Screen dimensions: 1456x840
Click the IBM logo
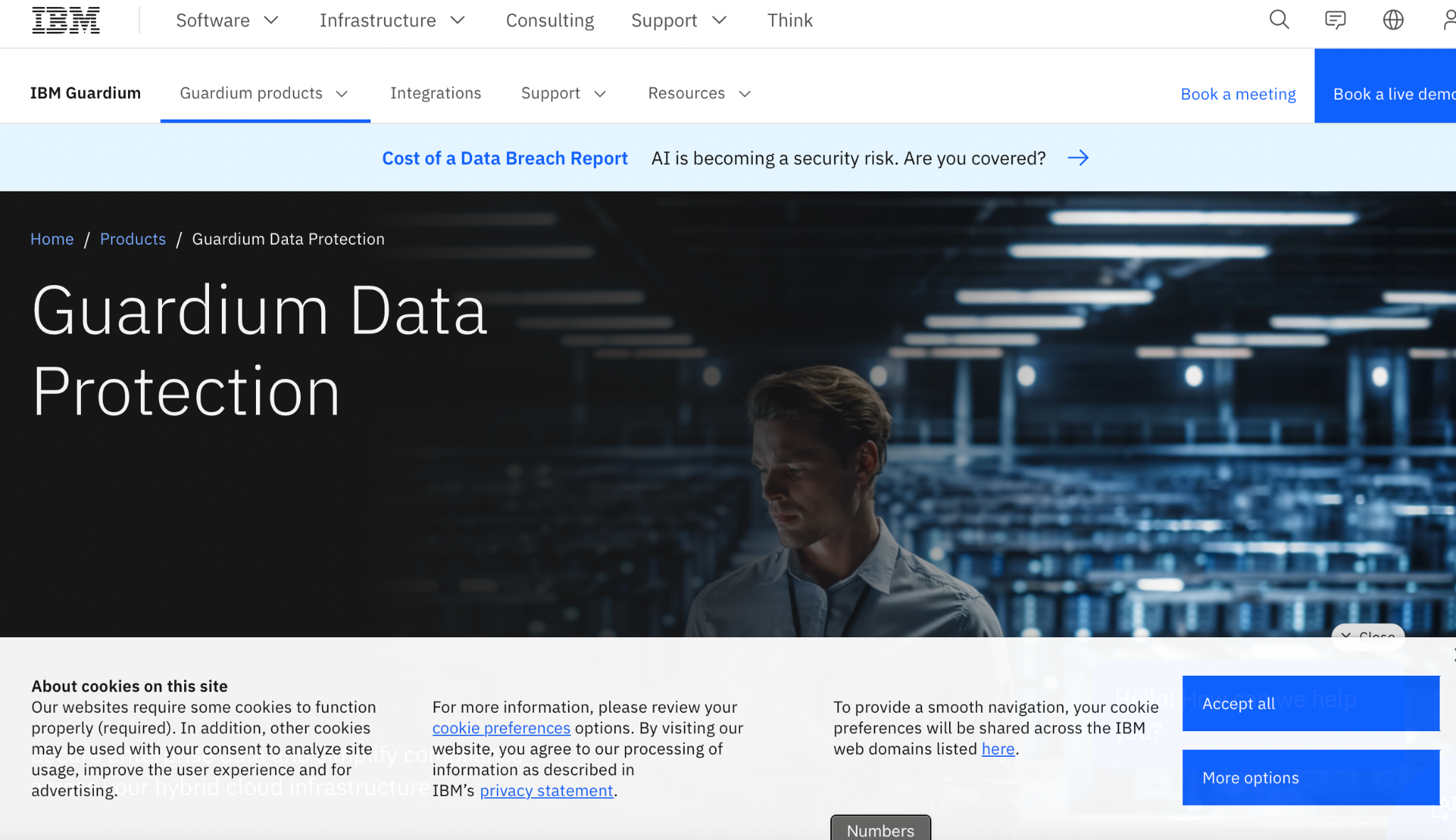coord(65,20)
